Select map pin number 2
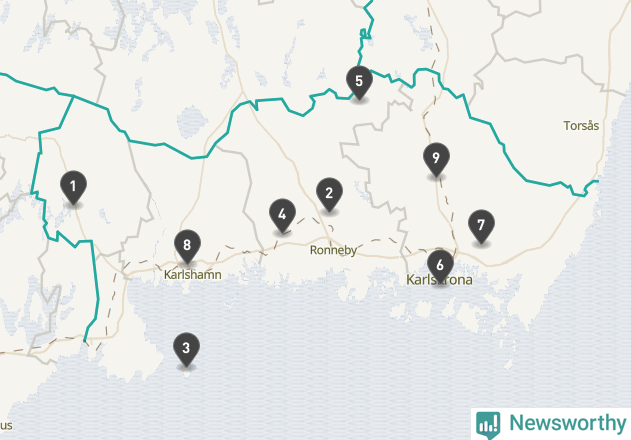 pos(329,194)
